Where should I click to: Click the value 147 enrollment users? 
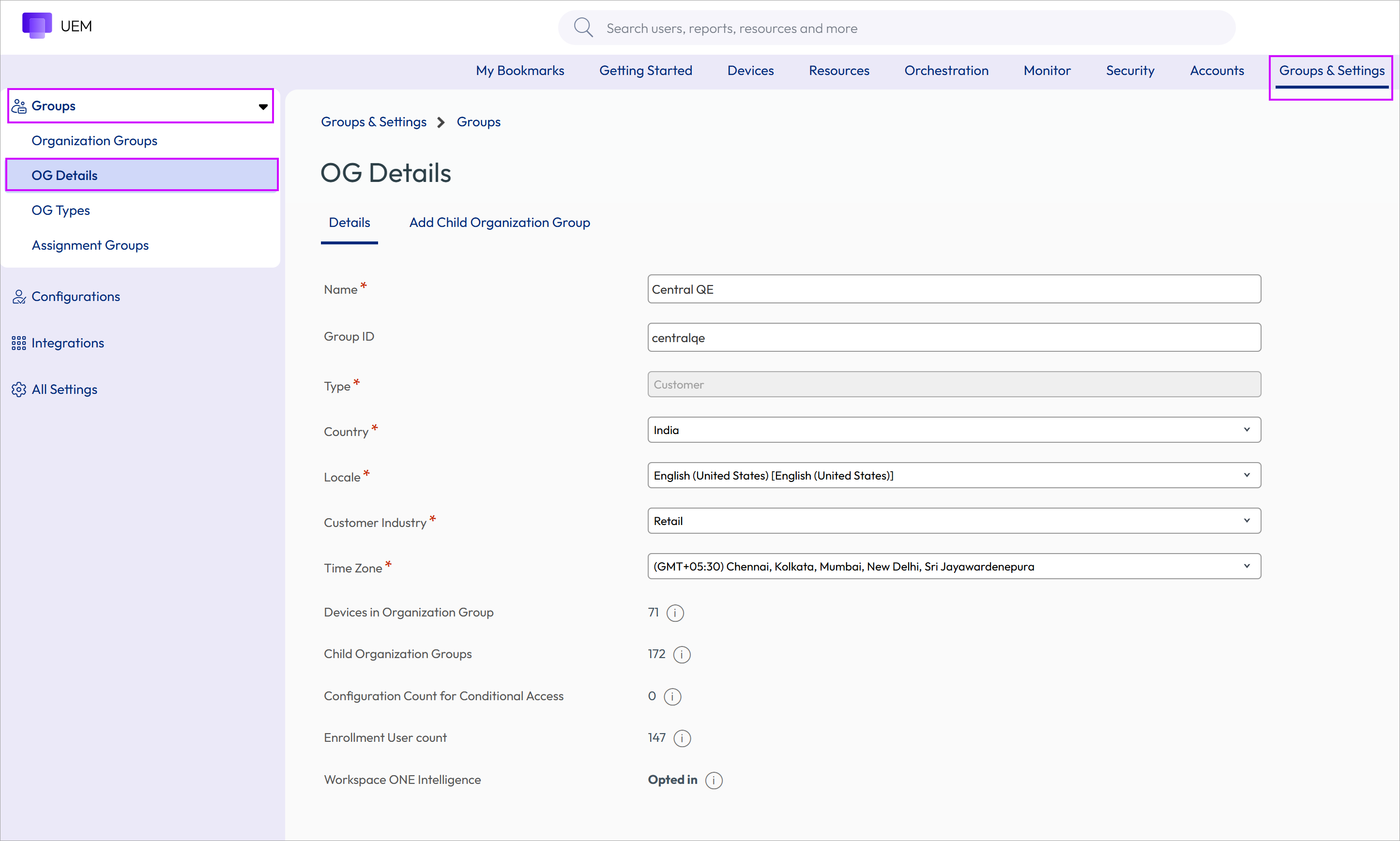tap(656, 738)
